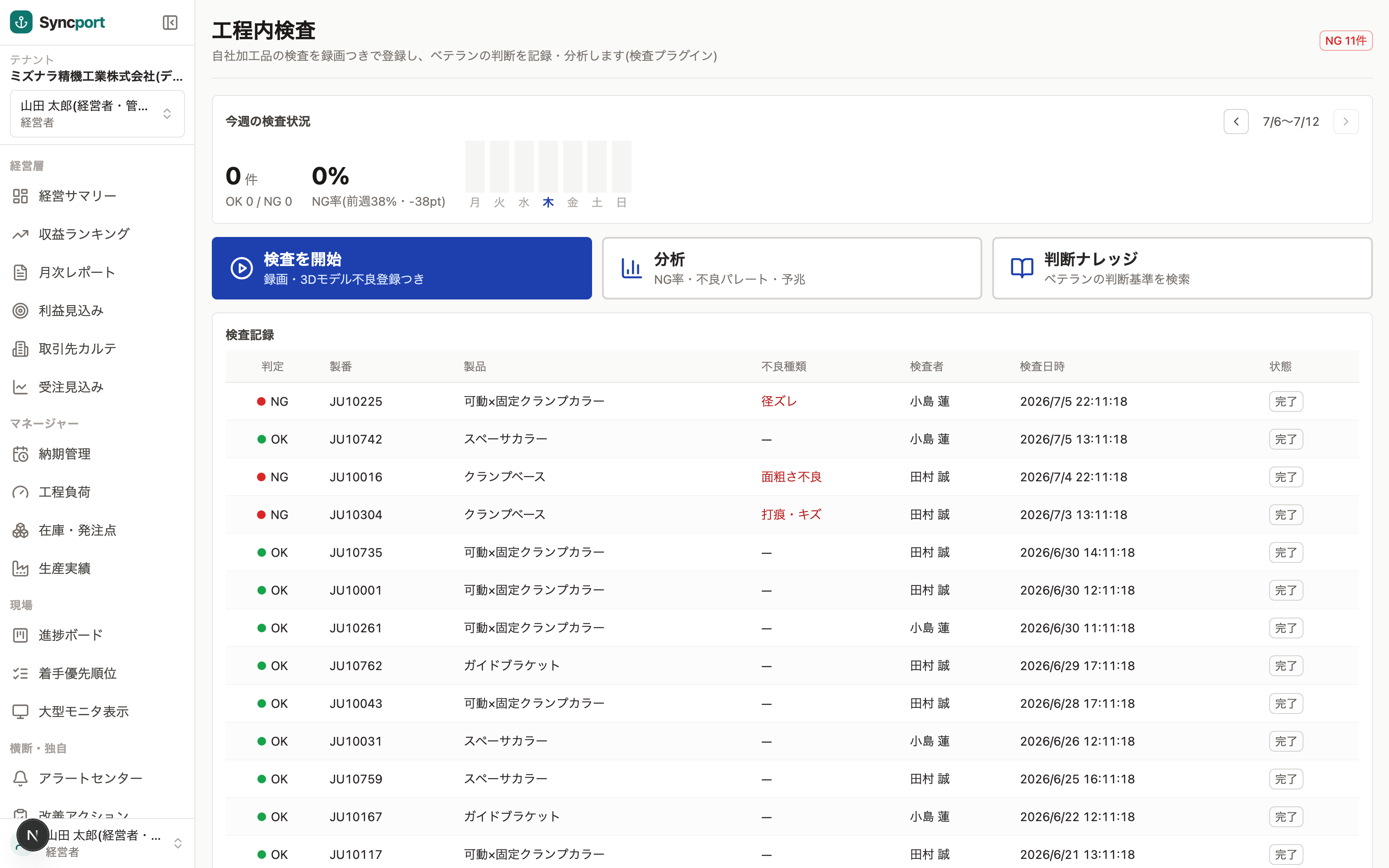Open 収益ランキング trend icon

(x=21, y=234)
